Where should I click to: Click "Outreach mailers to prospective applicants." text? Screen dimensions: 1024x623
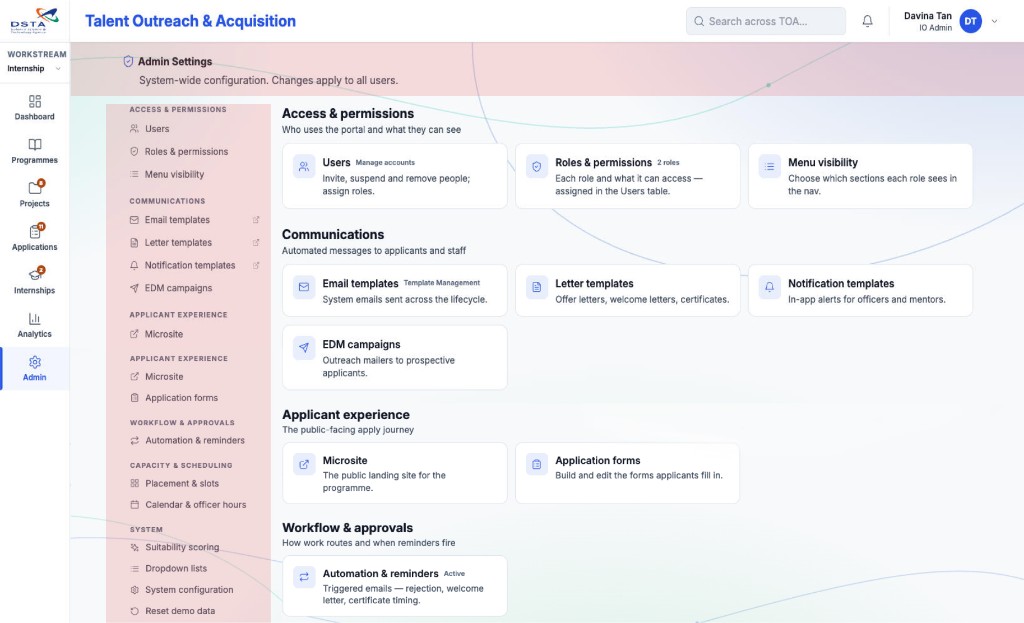(x=389, y=366)
